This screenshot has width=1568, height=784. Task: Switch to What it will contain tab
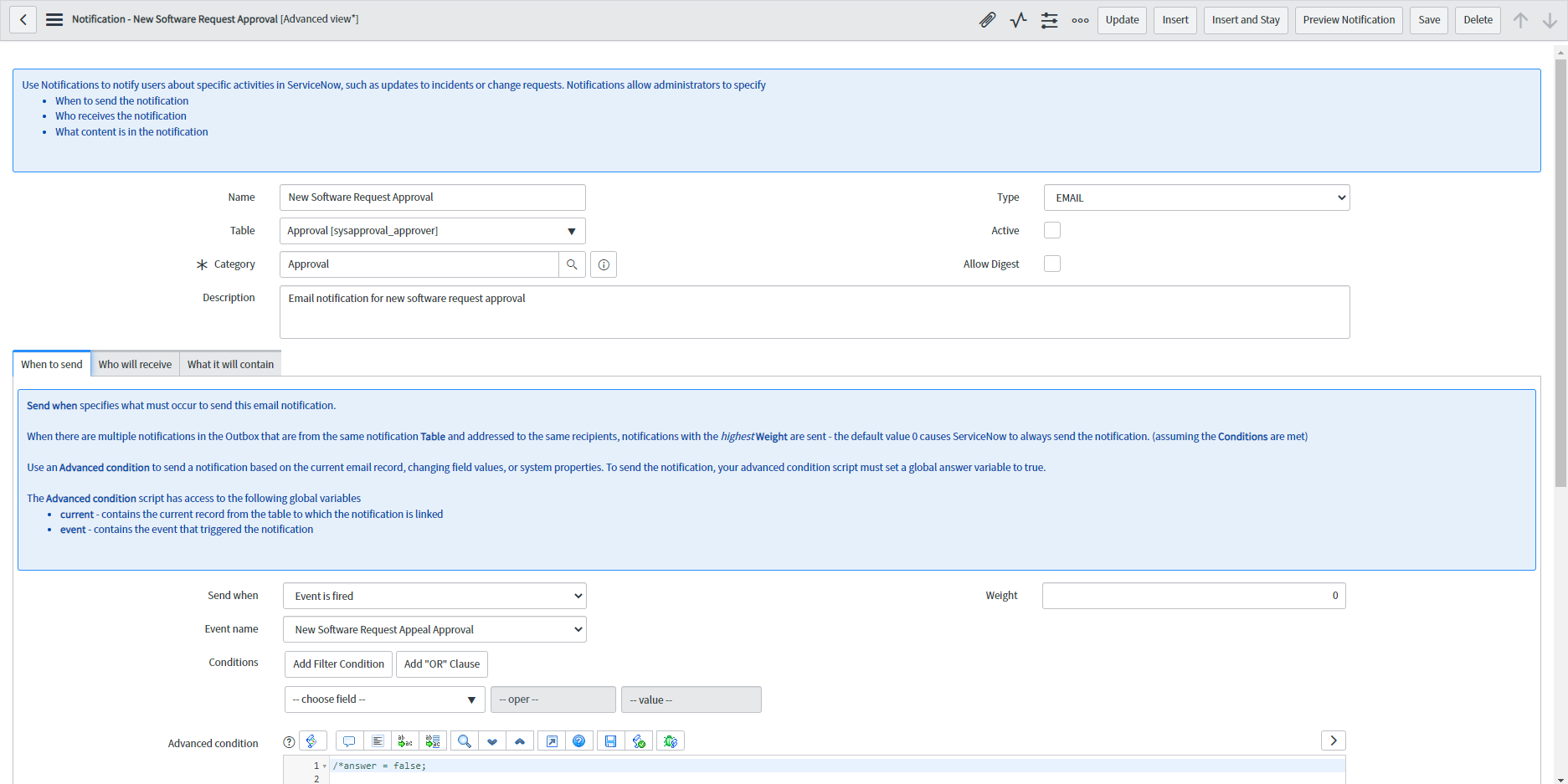(230, 364)
